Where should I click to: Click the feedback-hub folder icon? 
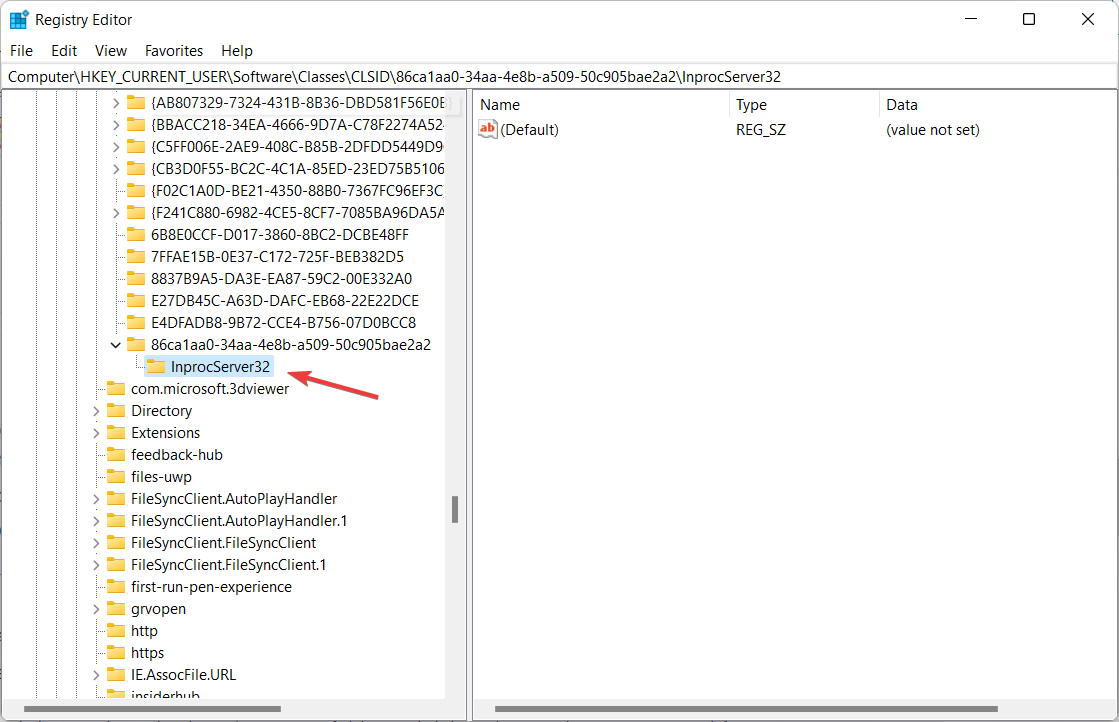tap(116, 454)
